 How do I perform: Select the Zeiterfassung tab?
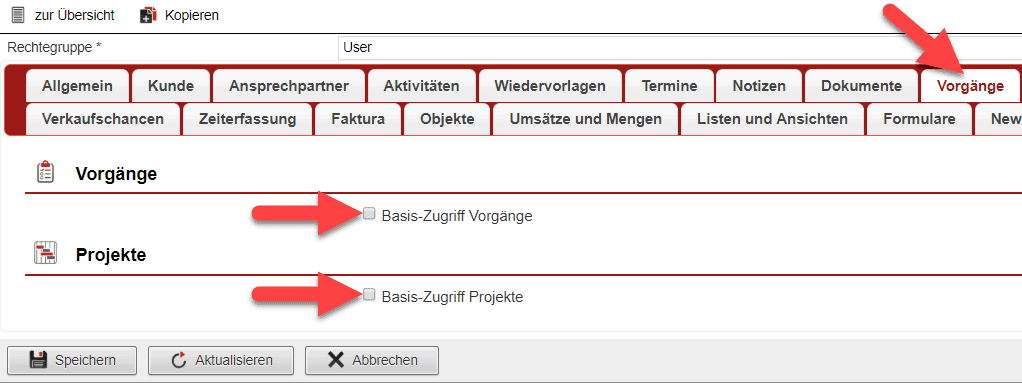click(x=248, y=119)
